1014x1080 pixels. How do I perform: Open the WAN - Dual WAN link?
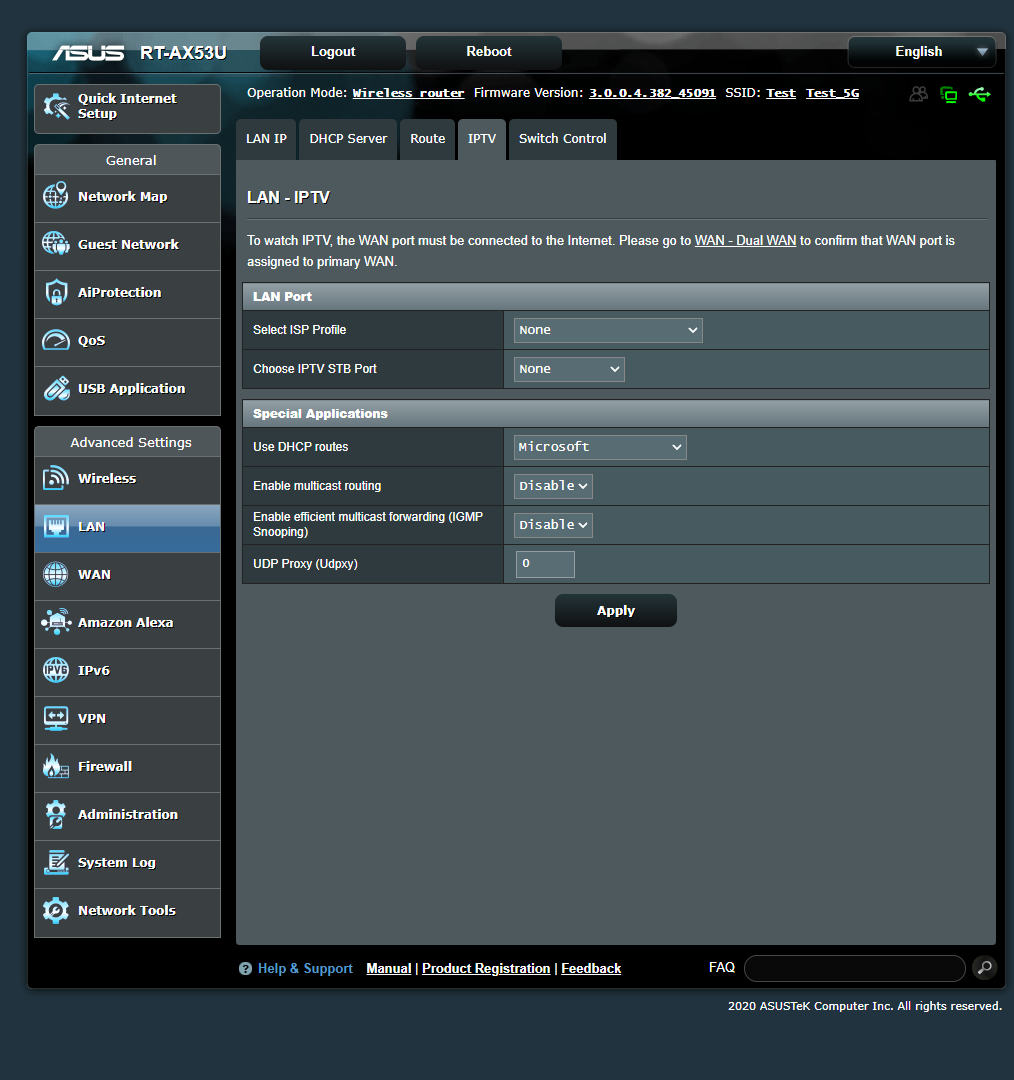(x=745, y=240)
